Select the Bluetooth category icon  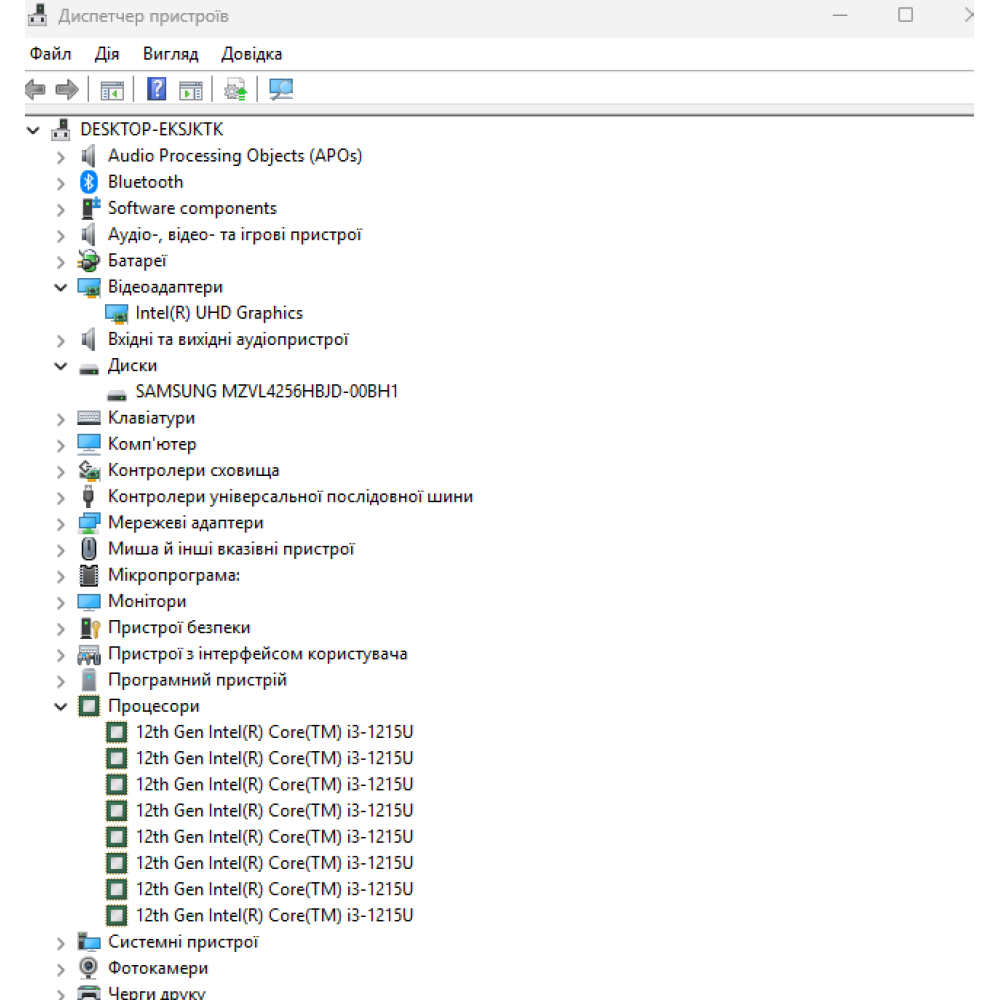coord(90,182)
